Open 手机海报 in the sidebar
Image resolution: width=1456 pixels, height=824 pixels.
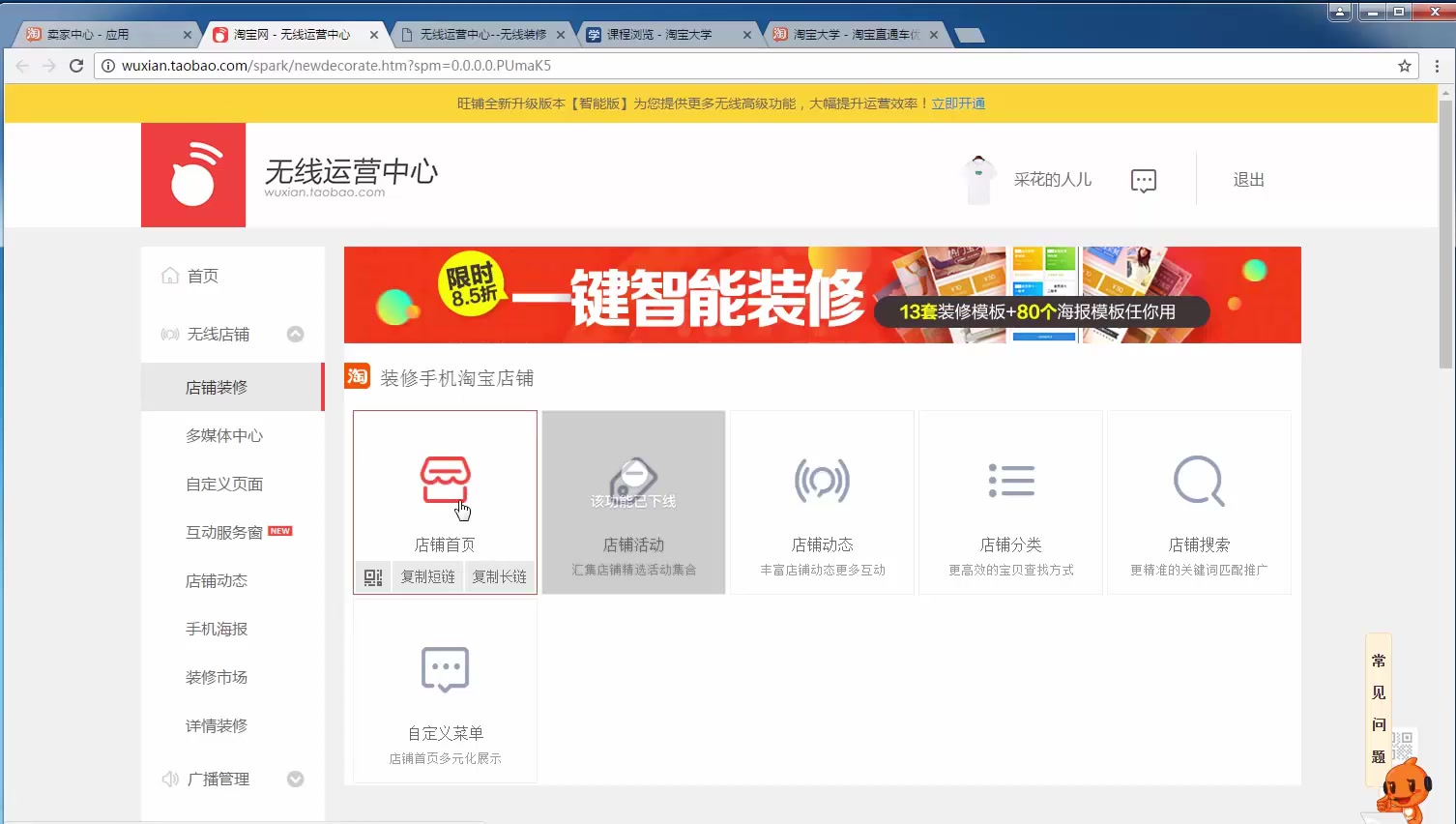tap(217, 629)
